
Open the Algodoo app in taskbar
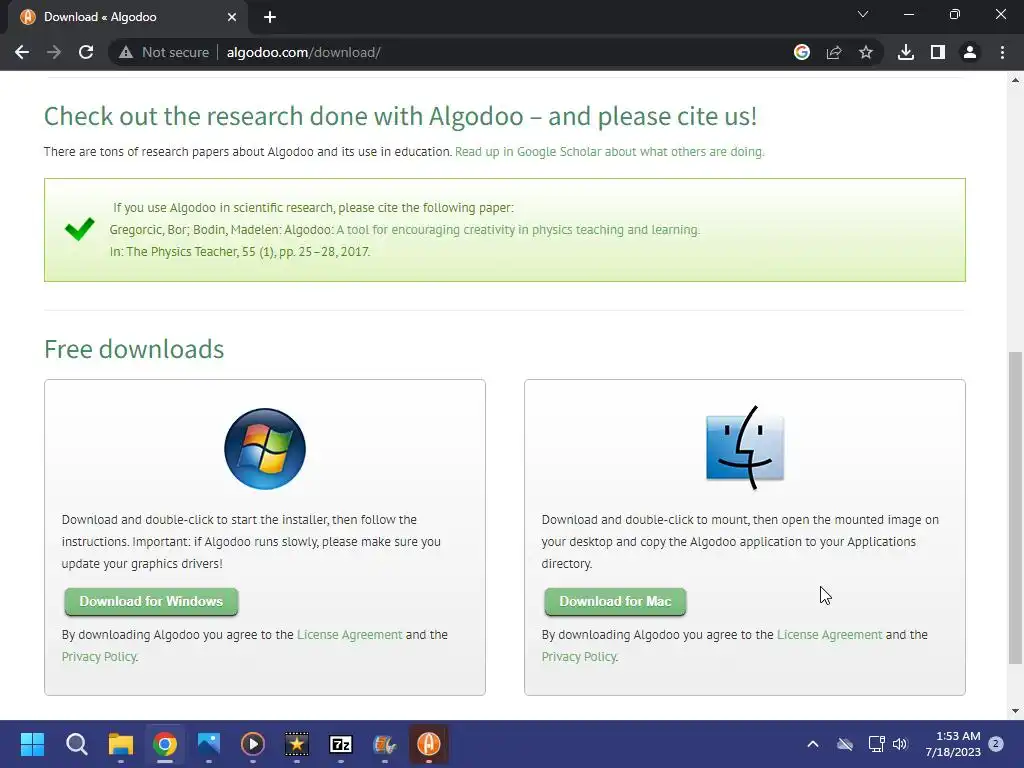(x=428, y=744)
